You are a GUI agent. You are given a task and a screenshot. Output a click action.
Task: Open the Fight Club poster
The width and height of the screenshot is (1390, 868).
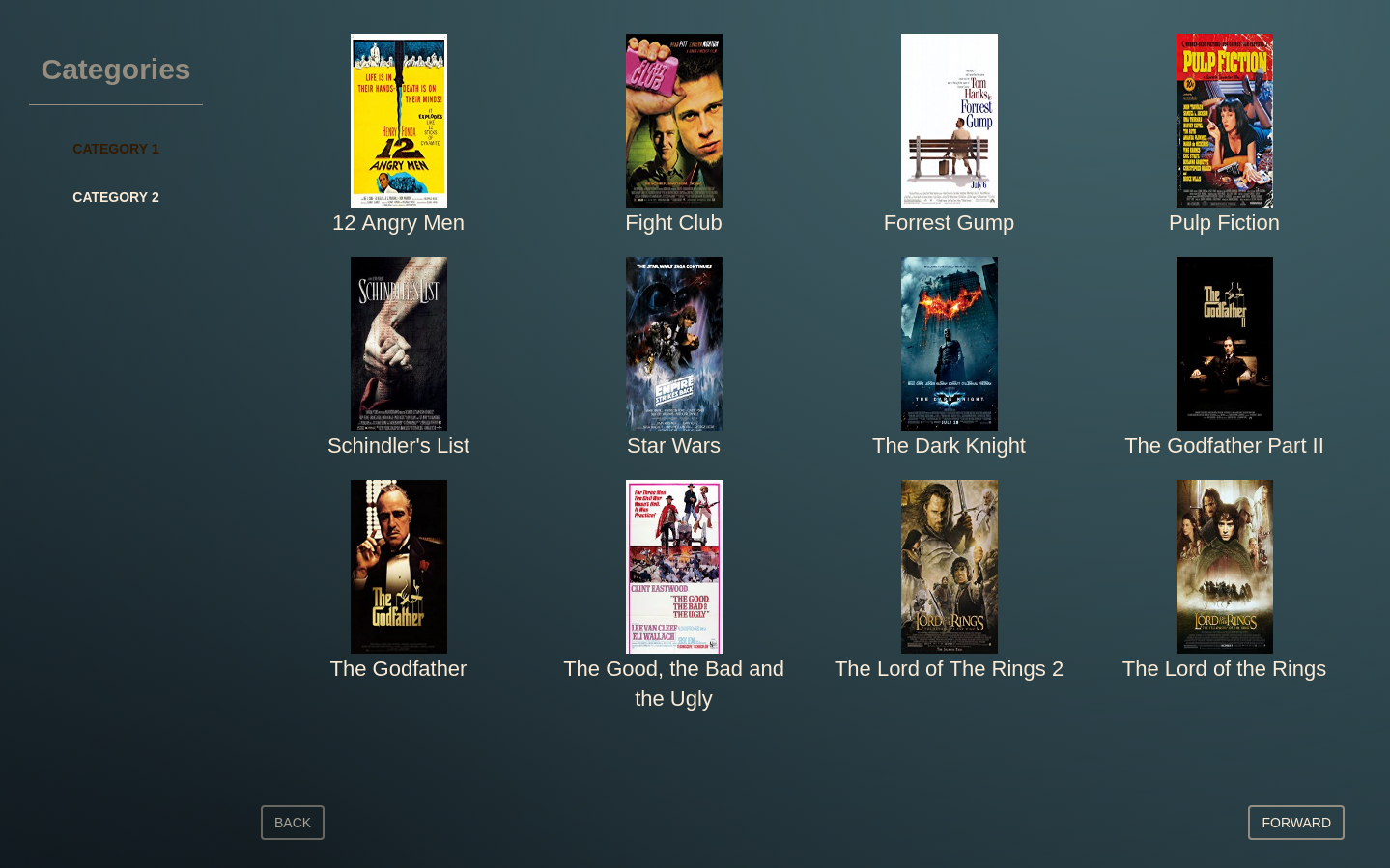(673, 121)
